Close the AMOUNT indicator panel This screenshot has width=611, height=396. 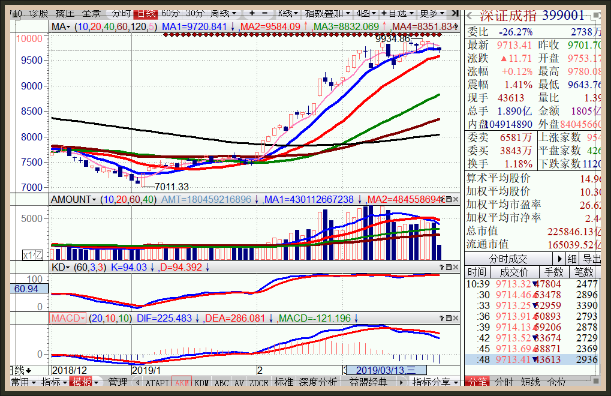[x=456, y=200]
